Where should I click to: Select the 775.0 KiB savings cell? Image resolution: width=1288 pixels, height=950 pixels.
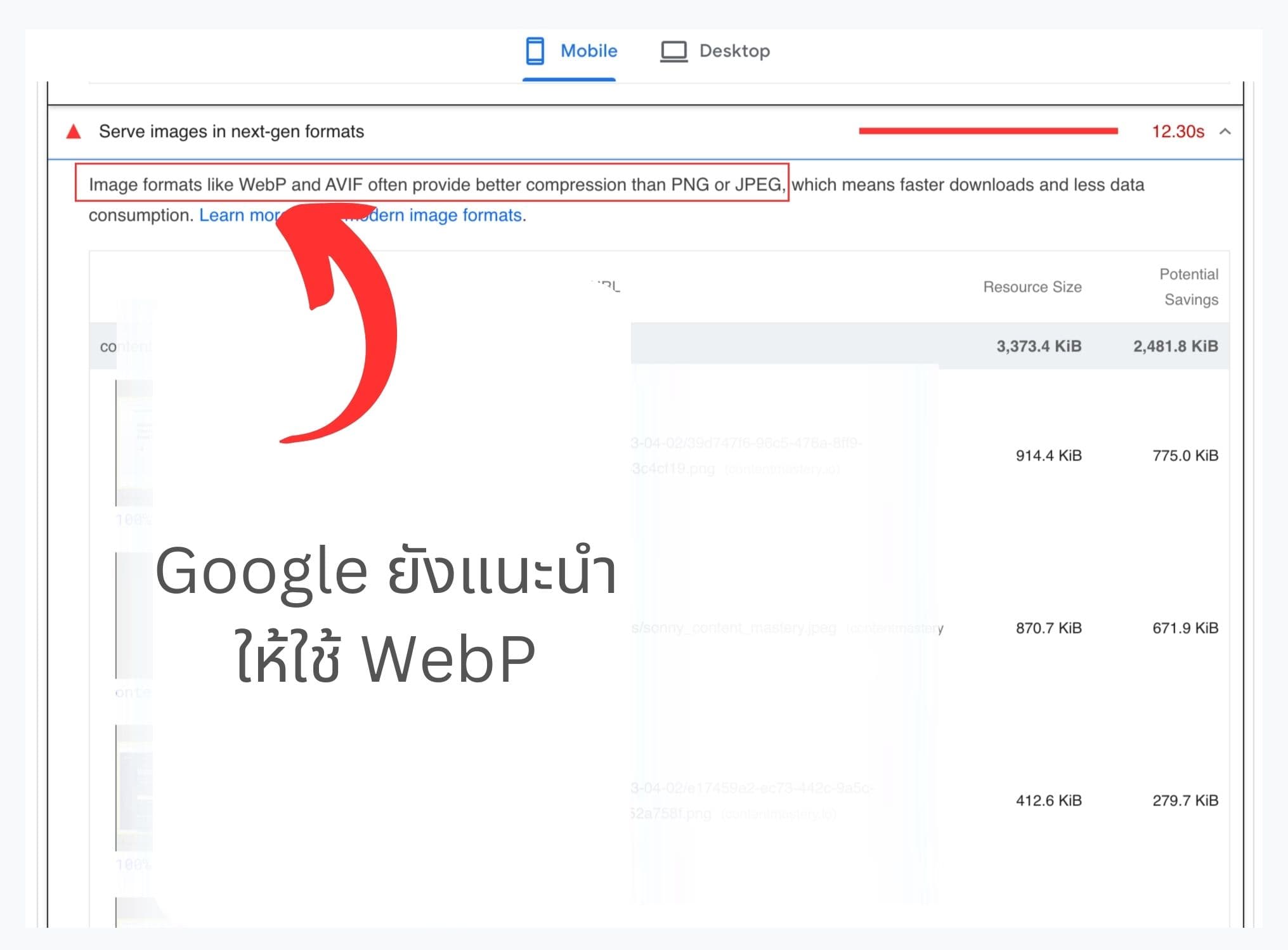1185,455
